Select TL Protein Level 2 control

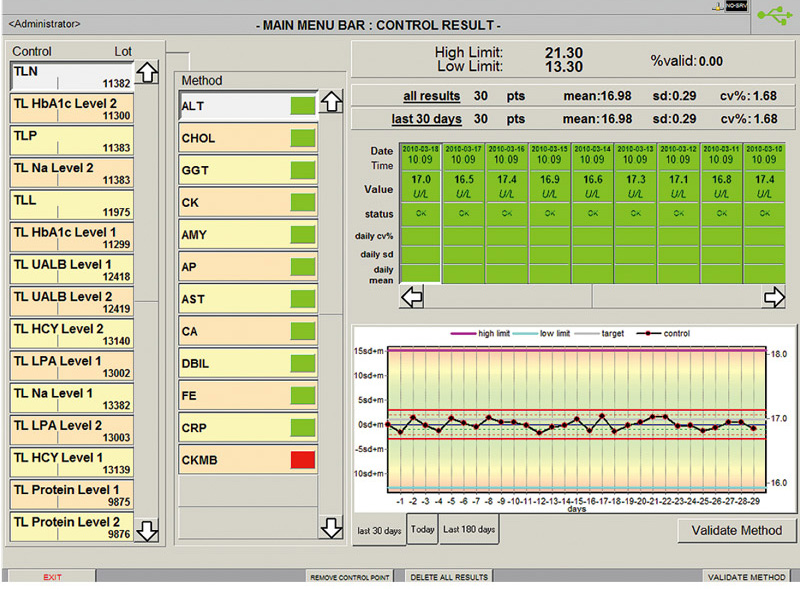[x=72, y=527]
